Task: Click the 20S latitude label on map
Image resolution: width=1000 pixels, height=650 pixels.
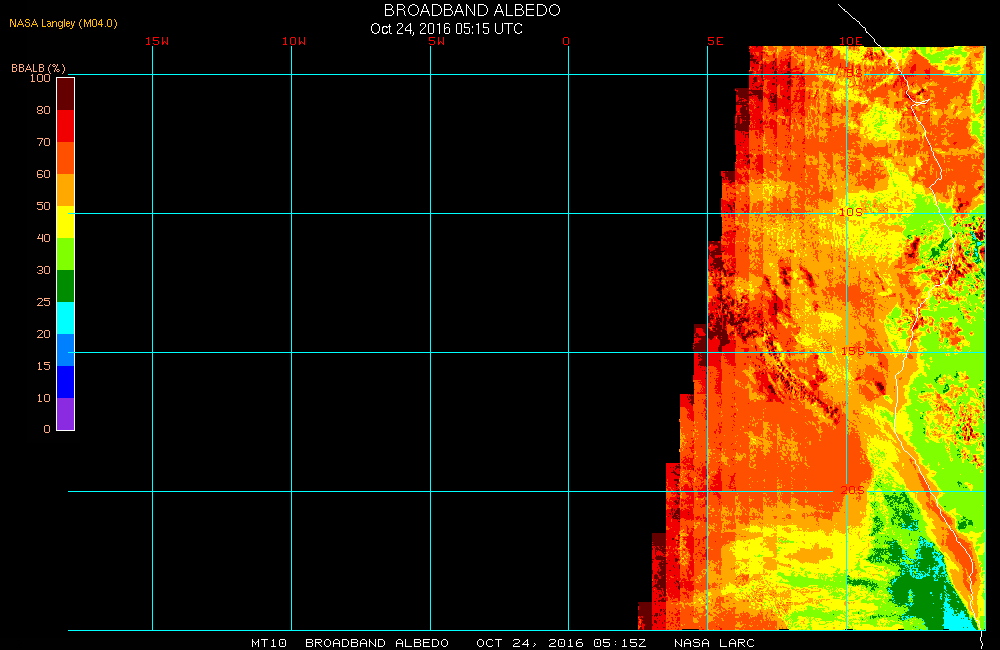Action: pos(852,490)
